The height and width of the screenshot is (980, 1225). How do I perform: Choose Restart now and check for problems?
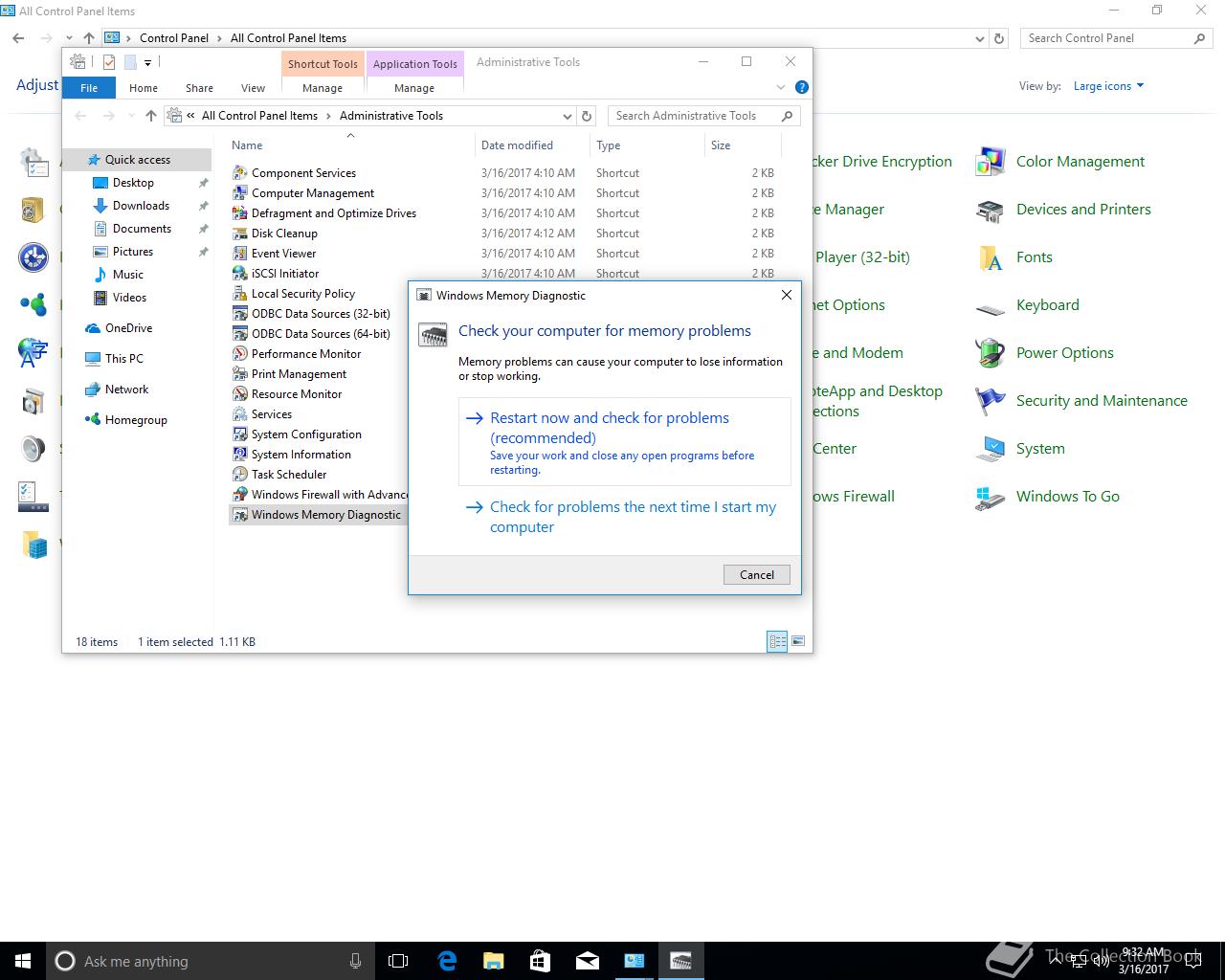point(625,442)
